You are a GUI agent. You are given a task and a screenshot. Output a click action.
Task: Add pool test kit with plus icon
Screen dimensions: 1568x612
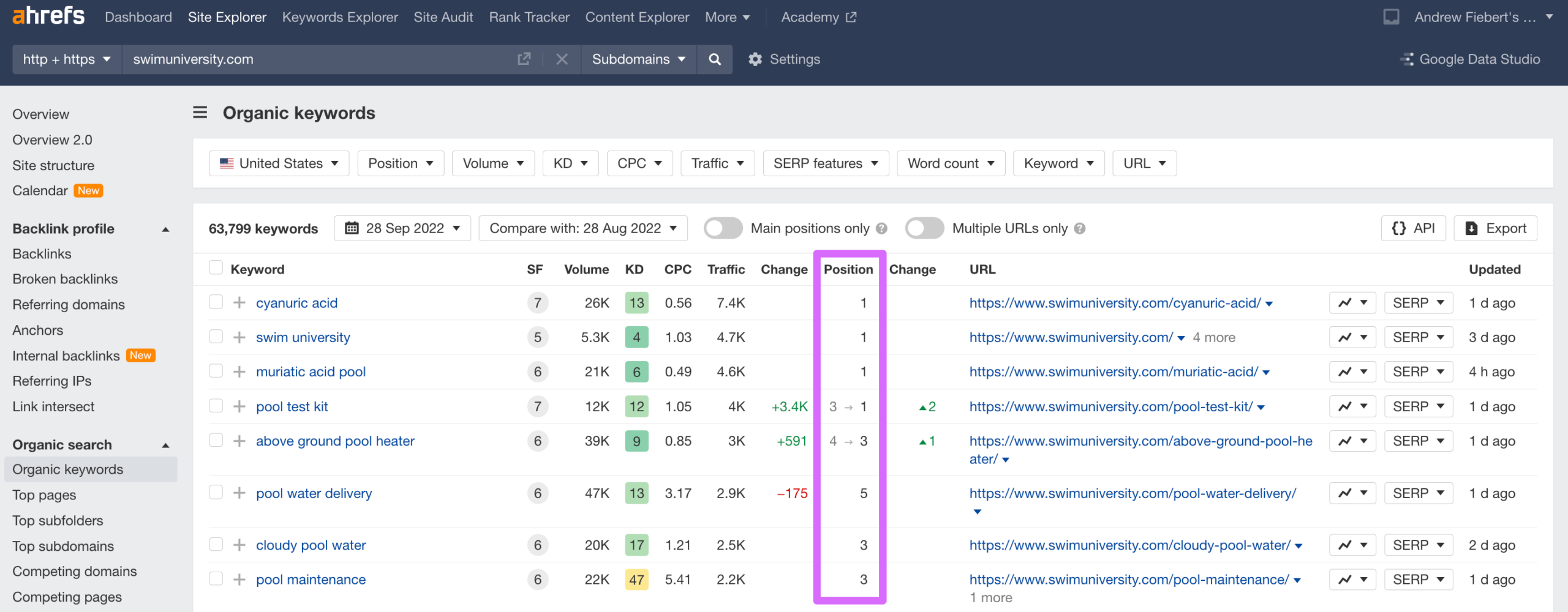(239, 406)
